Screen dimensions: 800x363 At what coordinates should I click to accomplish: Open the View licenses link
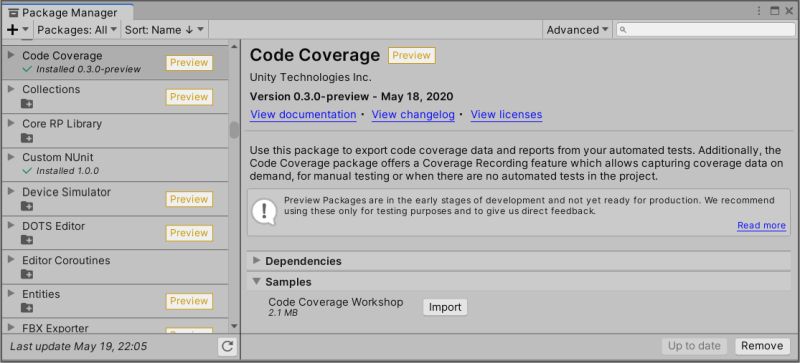[506, 114]
